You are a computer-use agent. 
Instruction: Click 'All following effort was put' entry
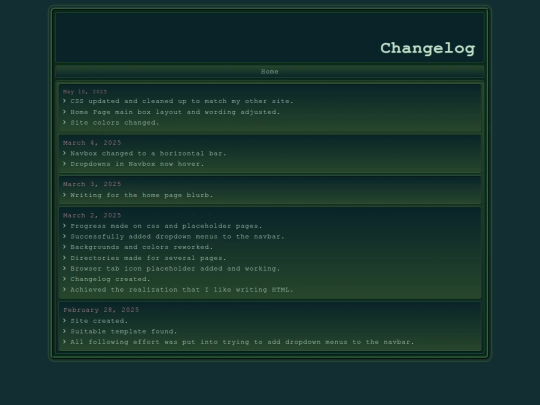click(x=242, y=342)
